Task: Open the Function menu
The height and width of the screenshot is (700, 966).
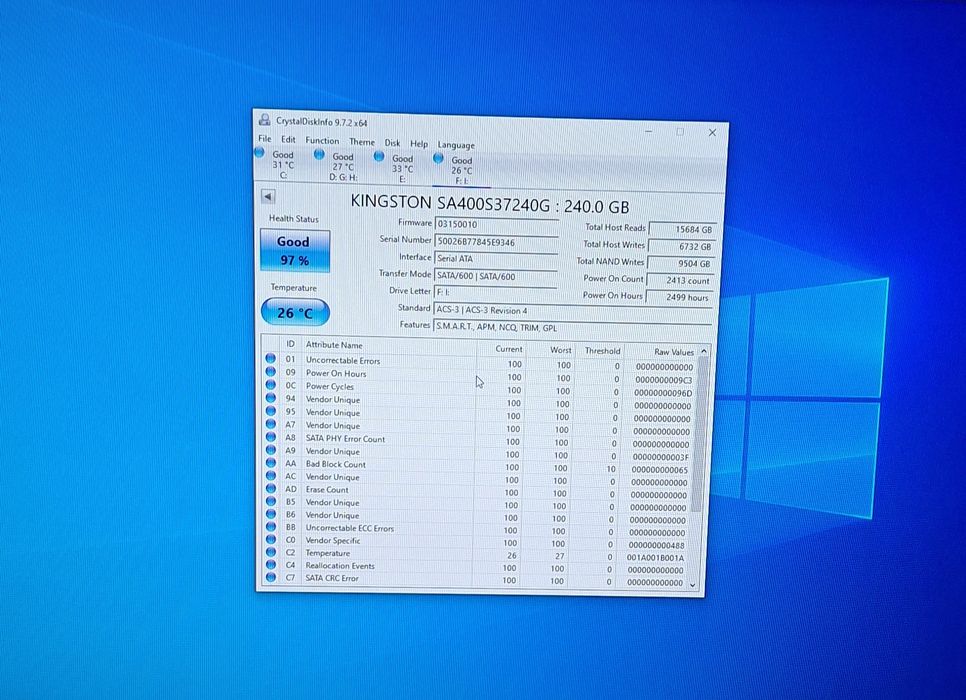Action: pyautogui.click(x=322, y=140)
